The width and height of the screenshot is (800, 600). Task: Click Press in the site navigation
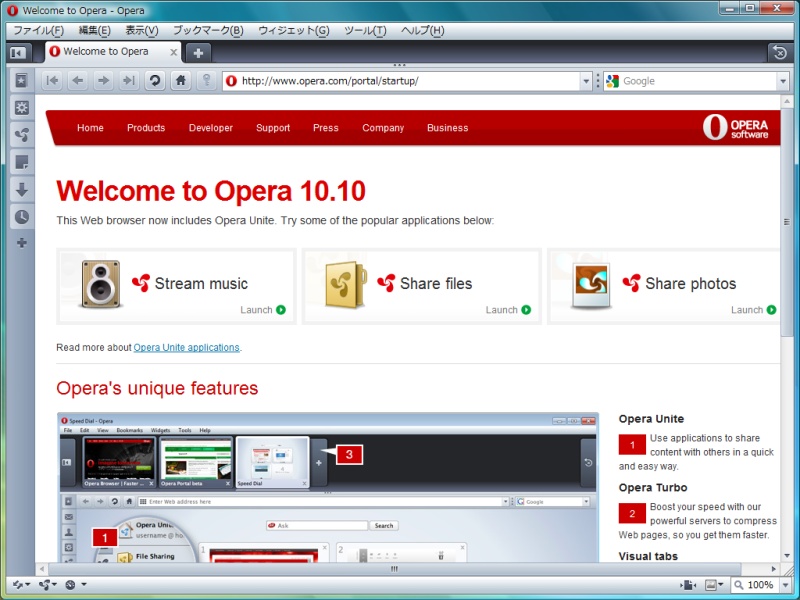326,128
